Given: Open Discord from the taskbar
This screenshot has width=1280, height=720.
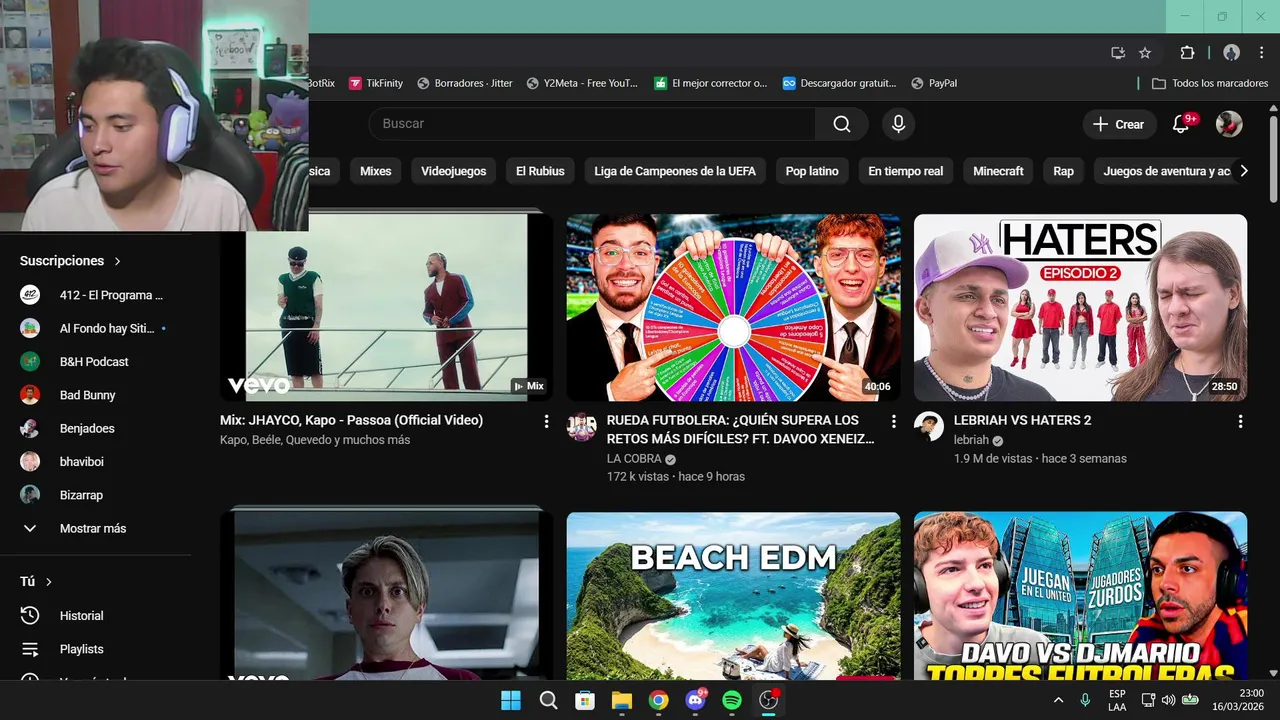Looking at the screenshot, I should coord(695,700).
